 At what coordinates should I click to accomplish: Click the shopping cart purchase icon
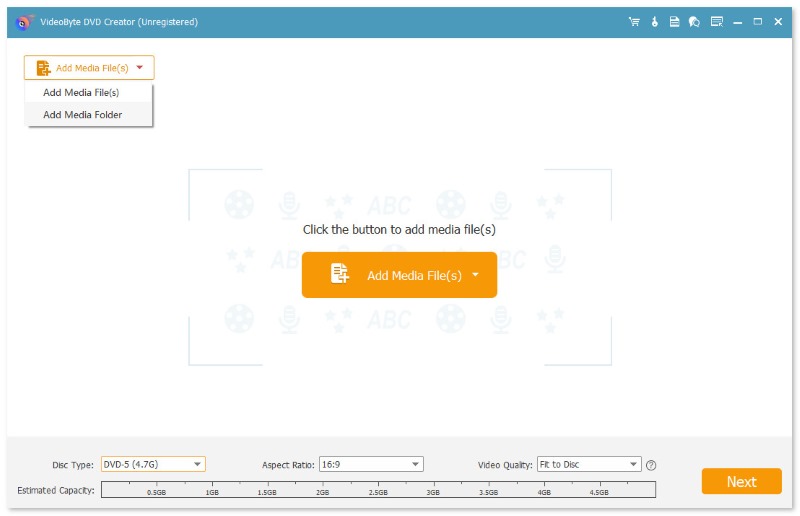(x=634, y=22)
